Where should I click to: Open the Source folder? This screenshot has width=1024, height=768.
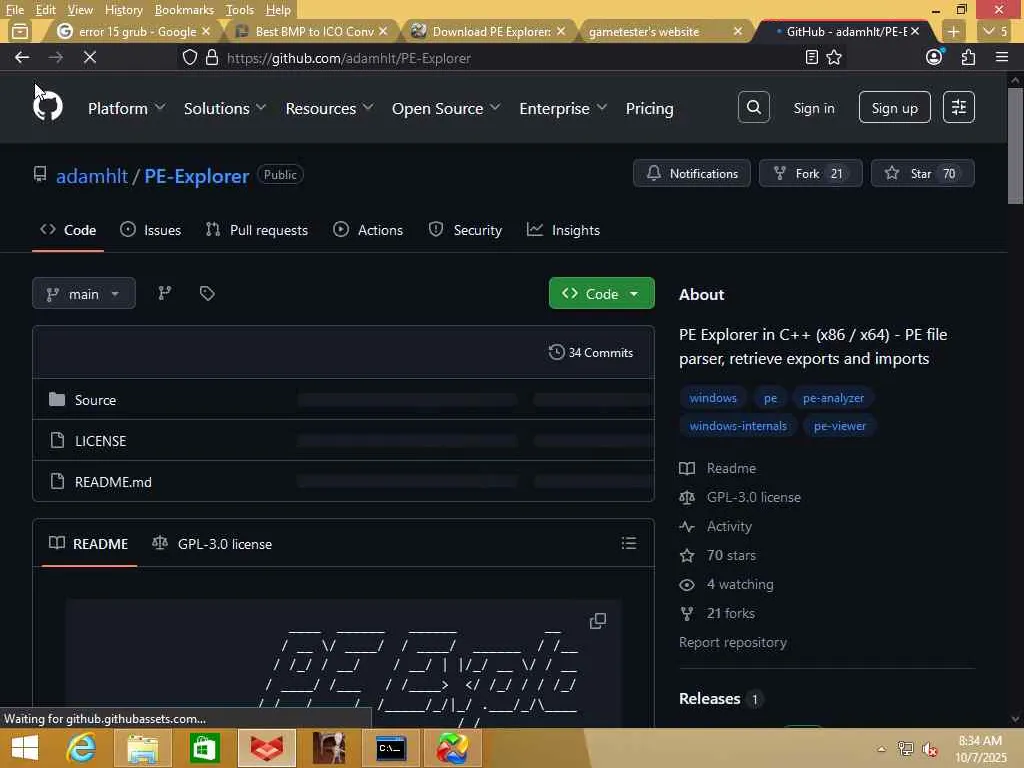[x=95, y=400]
